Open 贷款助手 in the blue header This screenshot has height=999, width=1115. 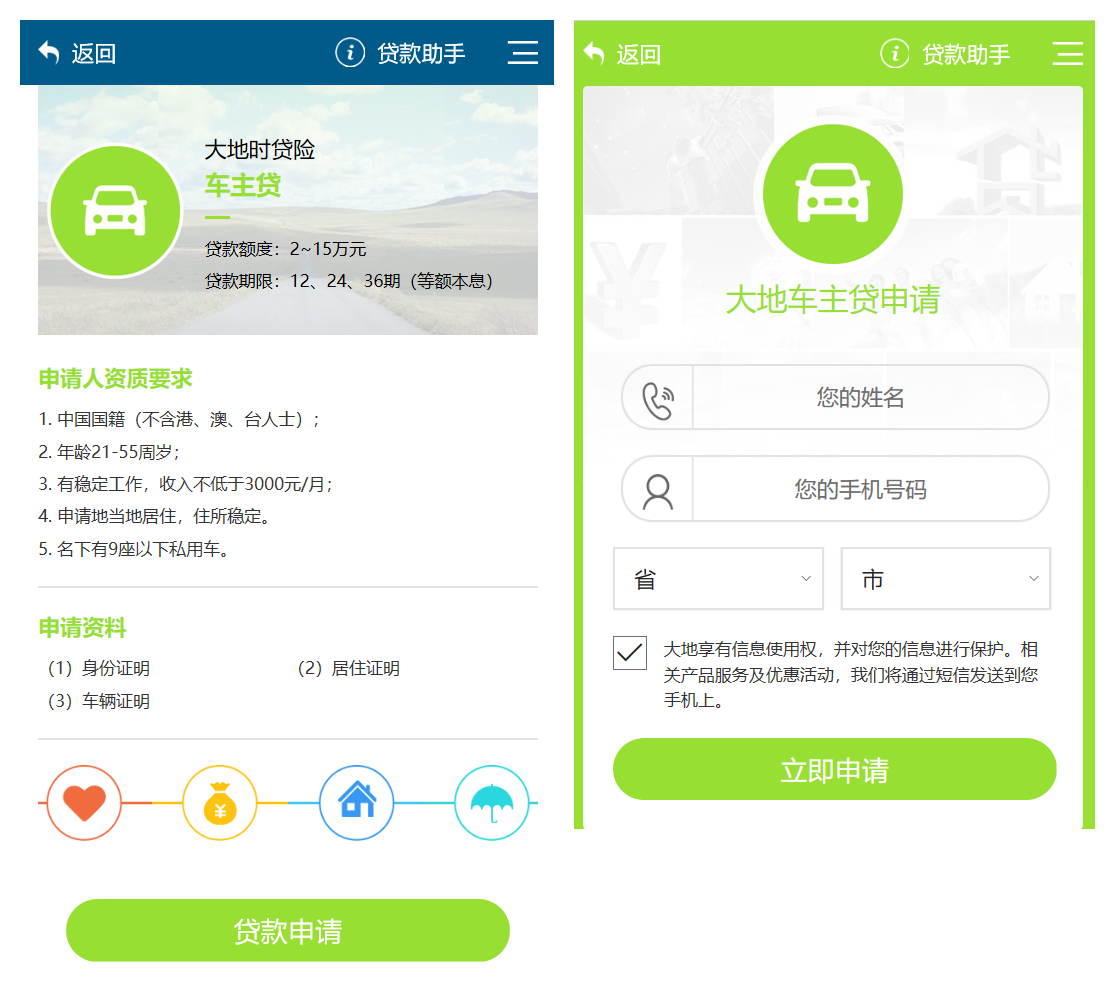click(x=421, y=53)
